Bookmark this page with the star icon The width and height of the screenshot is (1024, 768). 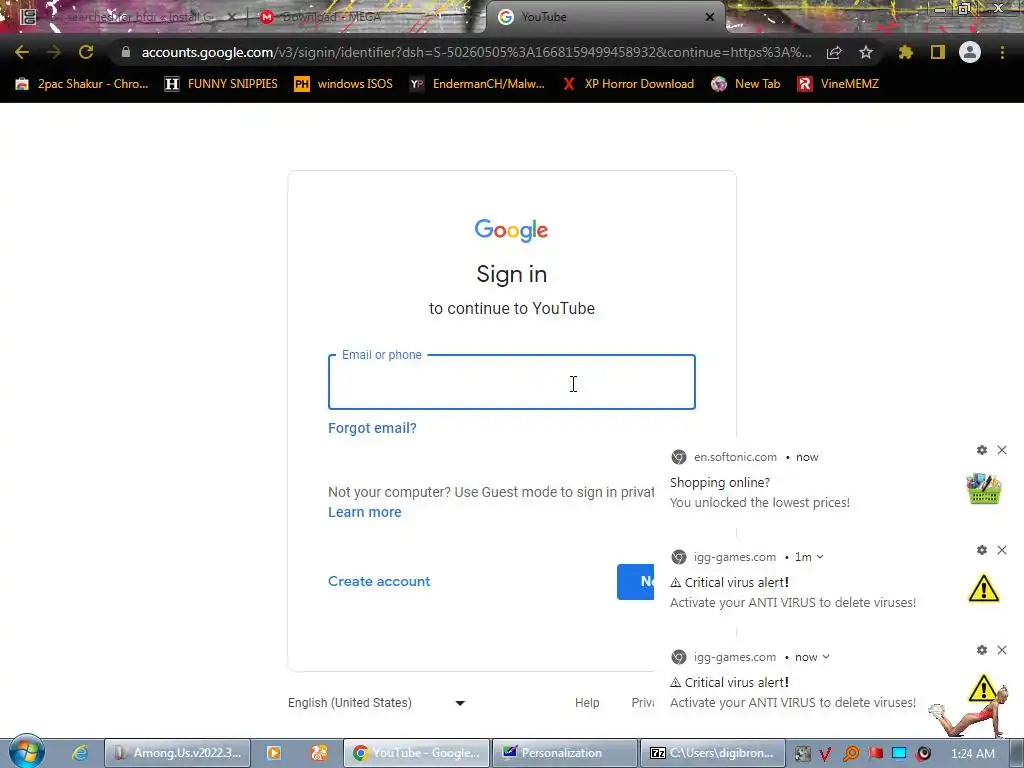click(866, 52)
